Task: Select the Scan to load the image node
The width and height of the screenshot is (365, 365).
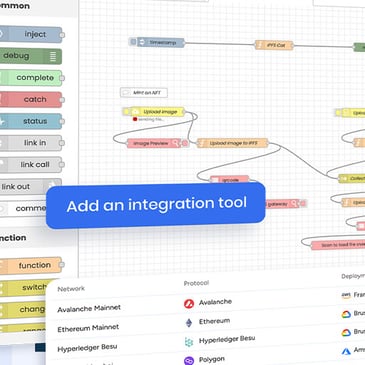Action: [x=338, y=245]
